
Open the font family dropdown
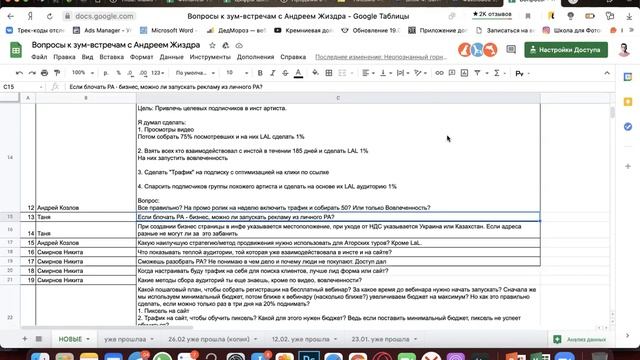pos(195,73)
